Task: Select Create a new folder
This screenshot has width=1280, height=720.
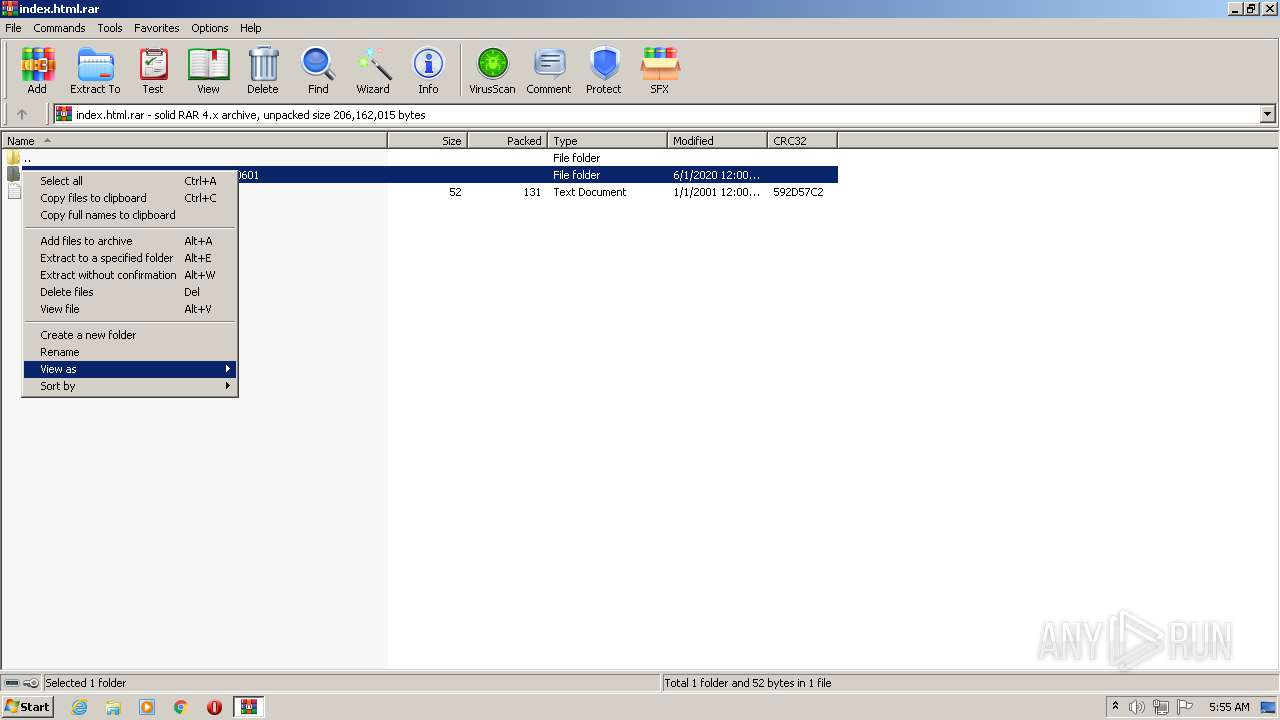Action: (x=130, y=335)
